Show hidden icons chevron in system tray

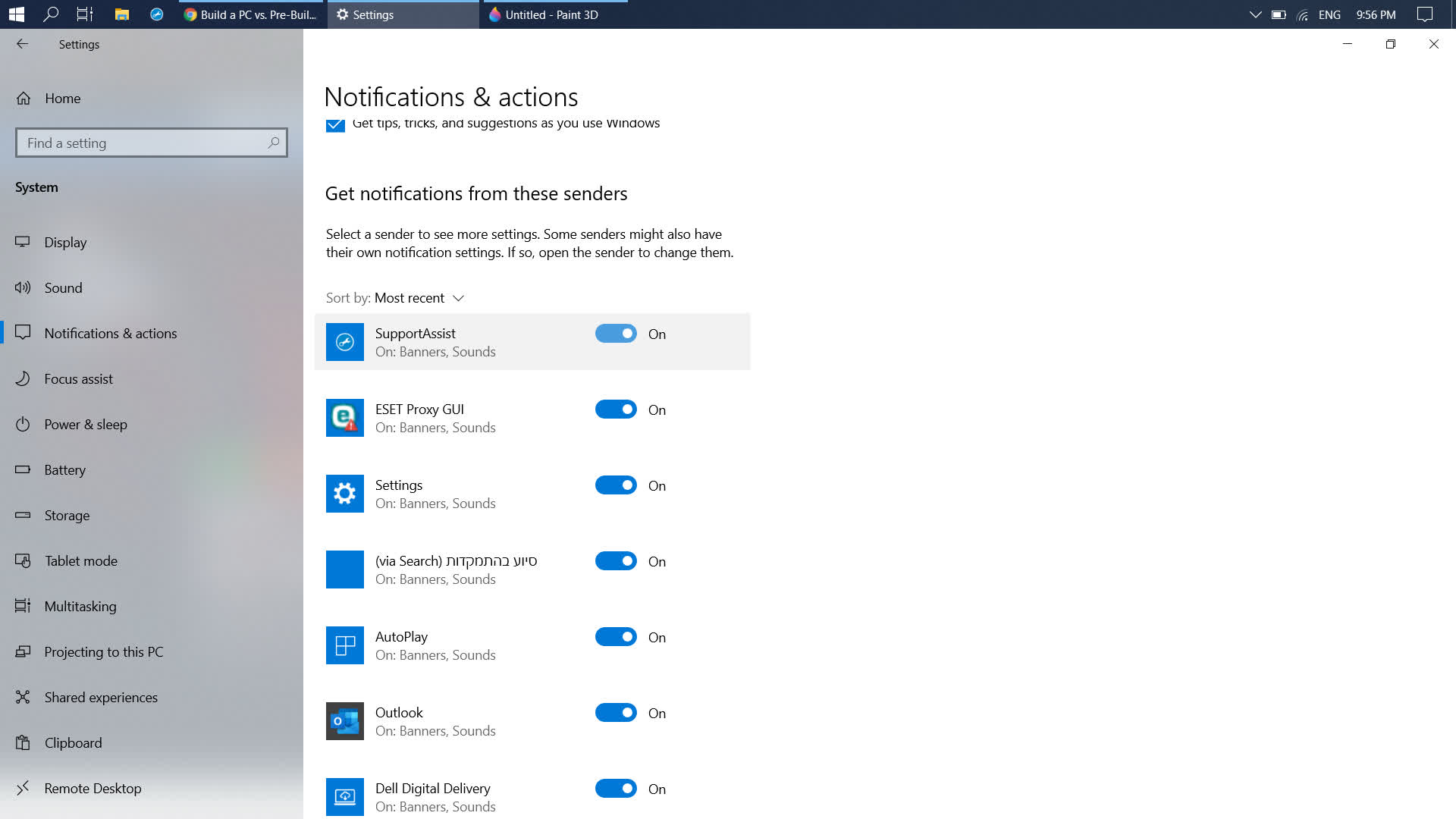click(1255, 14)
